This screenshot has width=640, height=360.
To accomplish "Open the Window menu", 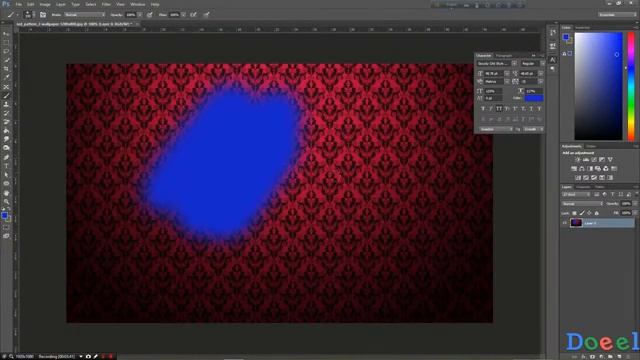I will point(138,4).
